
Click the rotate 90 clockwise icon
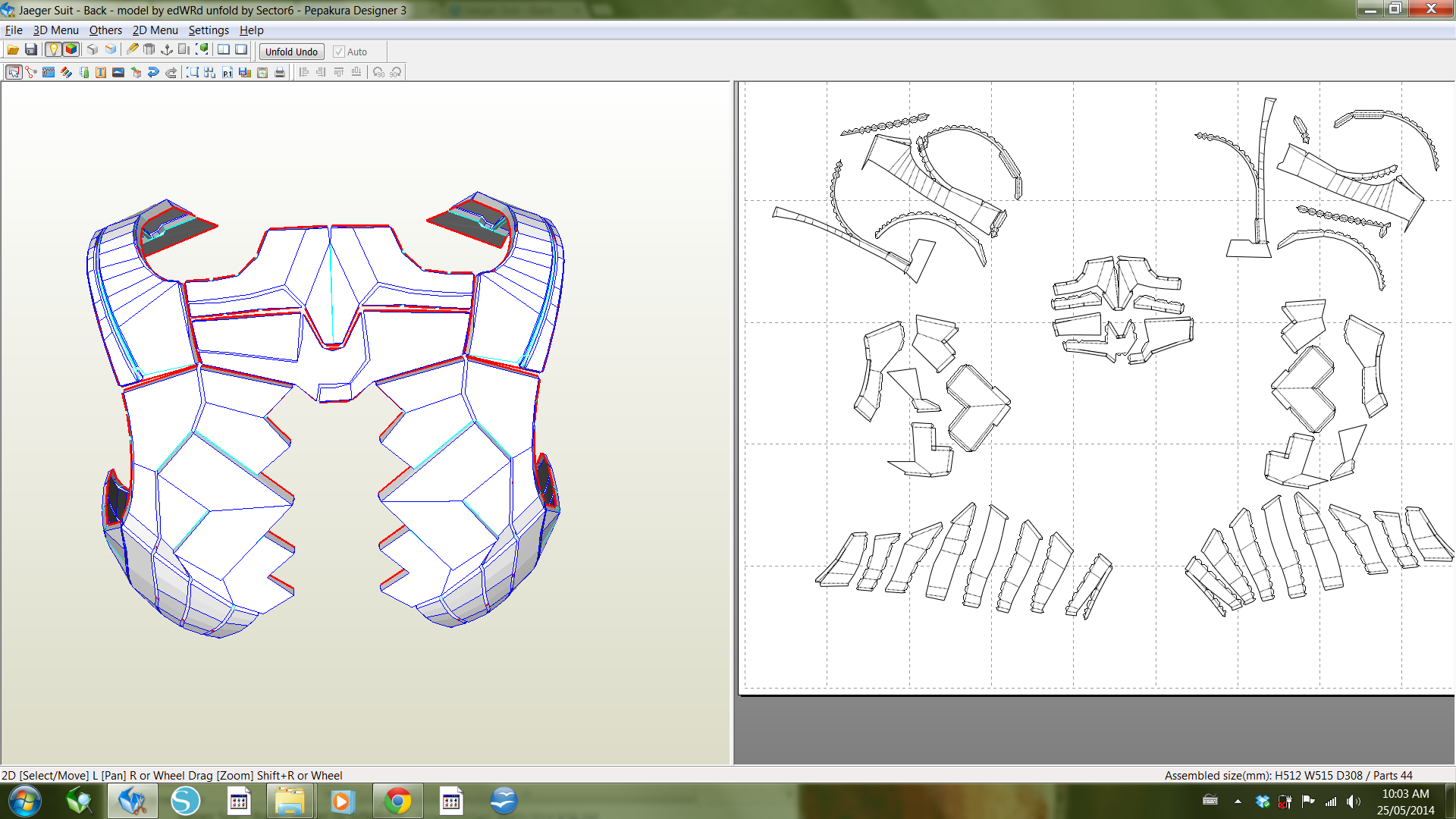[396, 73]
